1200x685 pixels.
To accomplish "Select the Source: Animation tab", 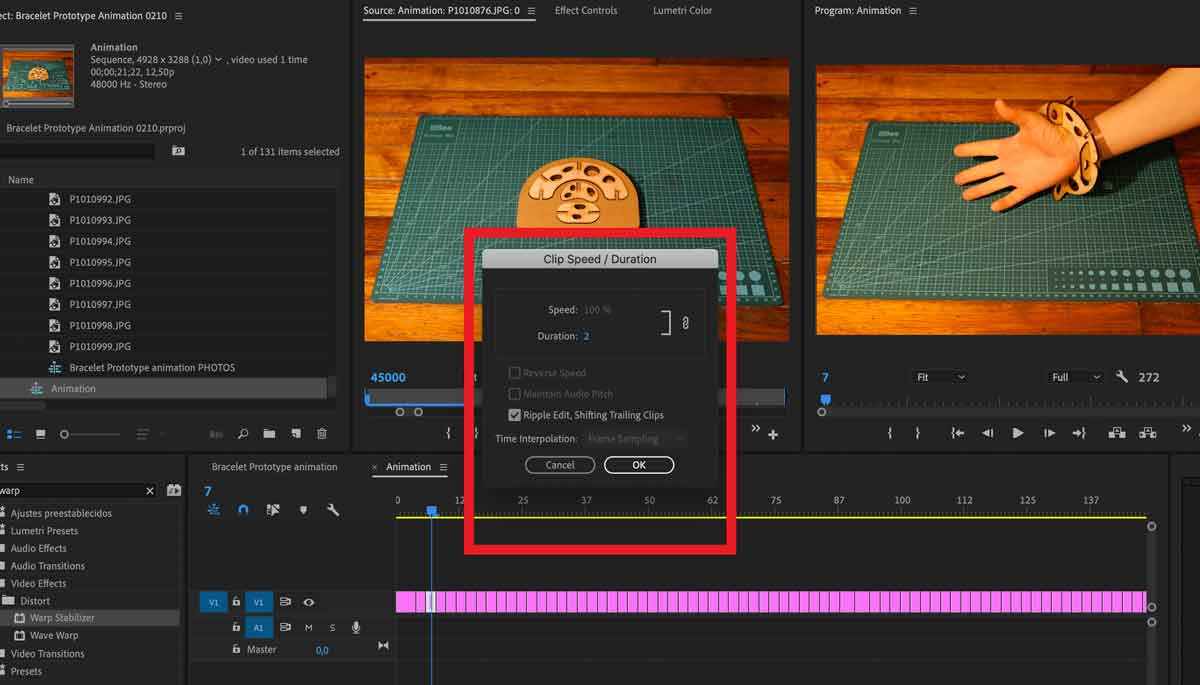I will tap(441, 11).
